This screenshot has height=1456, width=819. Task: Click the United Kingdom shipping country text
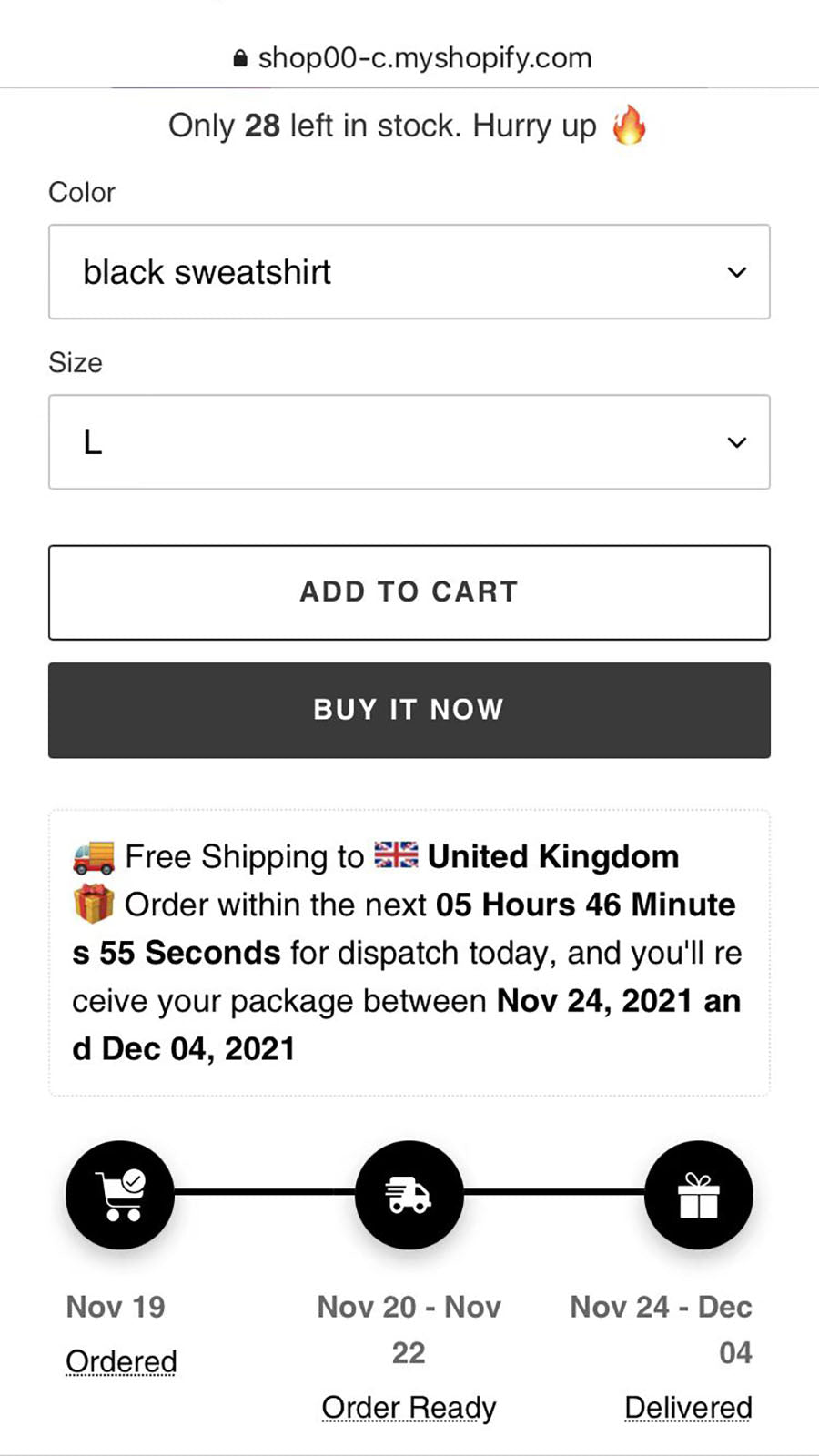pyautogui.click(x=553, y=856)
